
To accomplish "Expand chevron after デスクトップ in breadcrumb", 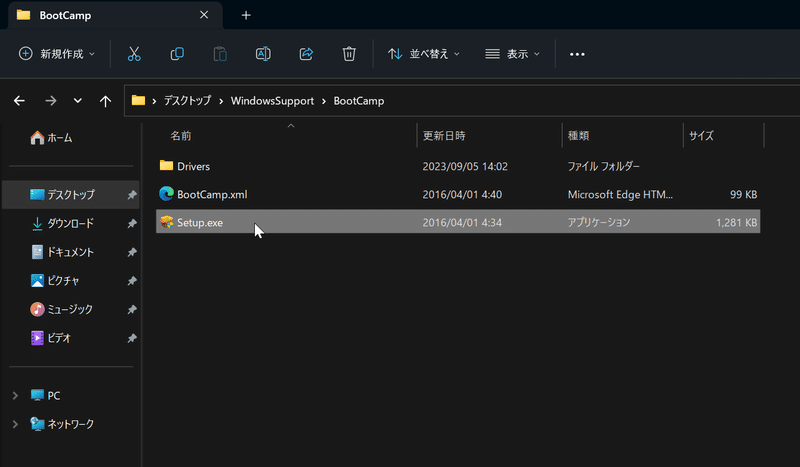I will [x=221, y=101].
